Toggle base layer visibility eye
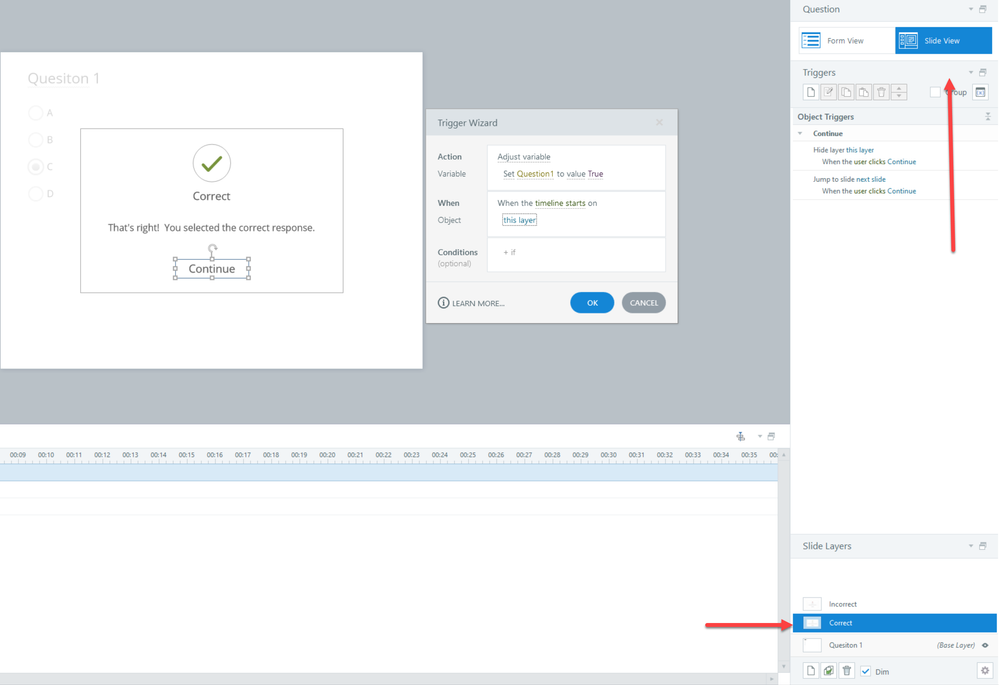Screen dimensions: 999x685 (x=986, y=645)
